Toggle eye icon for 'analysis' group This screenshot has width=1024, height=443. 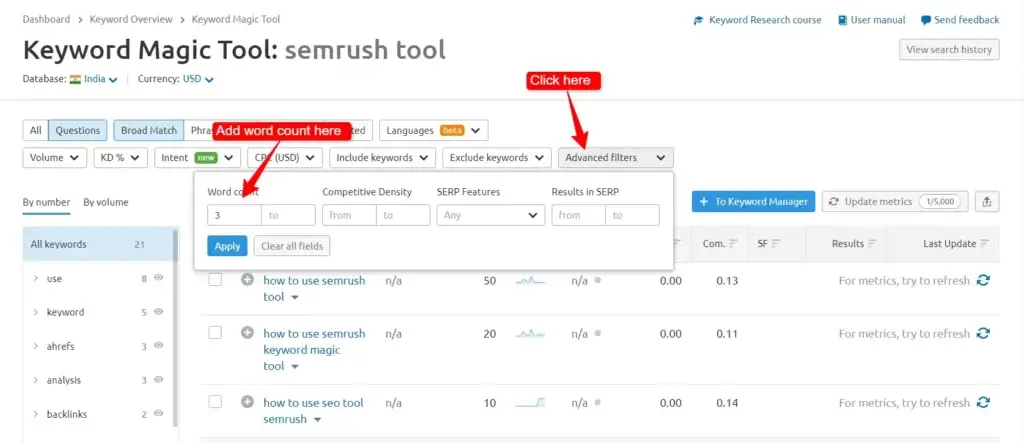click(158, 380)
